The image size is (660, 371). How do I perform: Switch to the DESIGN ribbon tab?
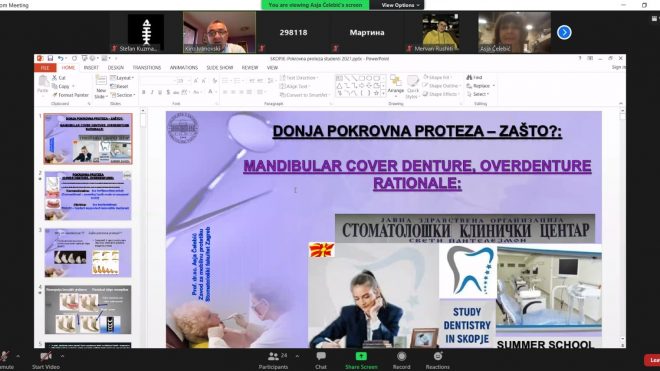(x=115, y=68)
